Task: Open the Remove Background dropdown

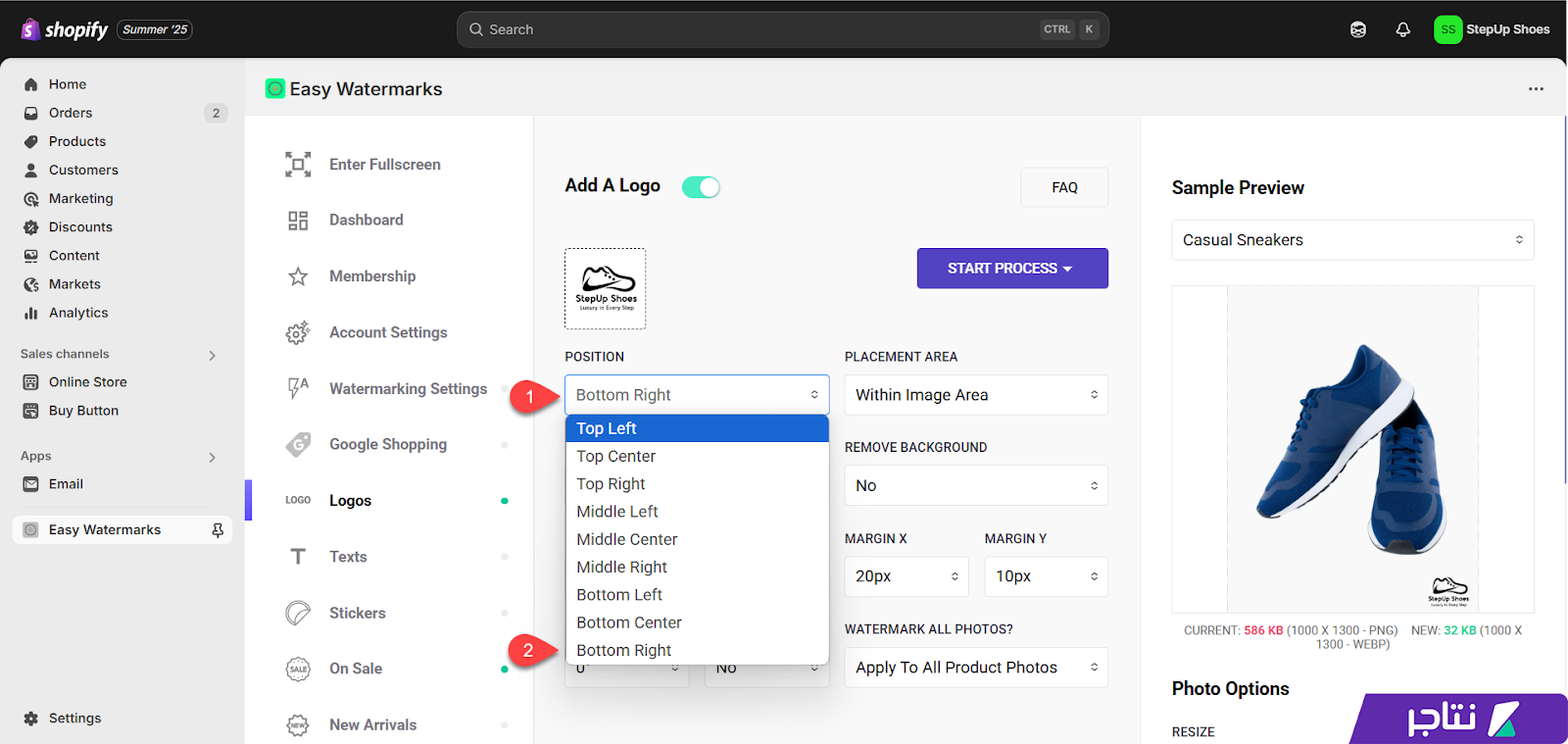Action: pos(976,485)
